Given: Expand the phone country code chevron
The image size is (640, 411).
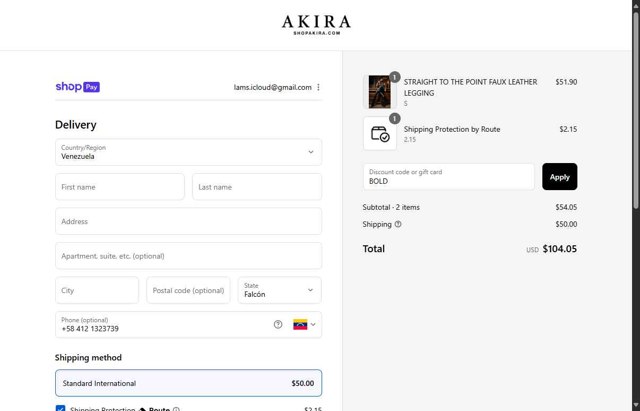Looking at the screenshot, I should point(313,324).
